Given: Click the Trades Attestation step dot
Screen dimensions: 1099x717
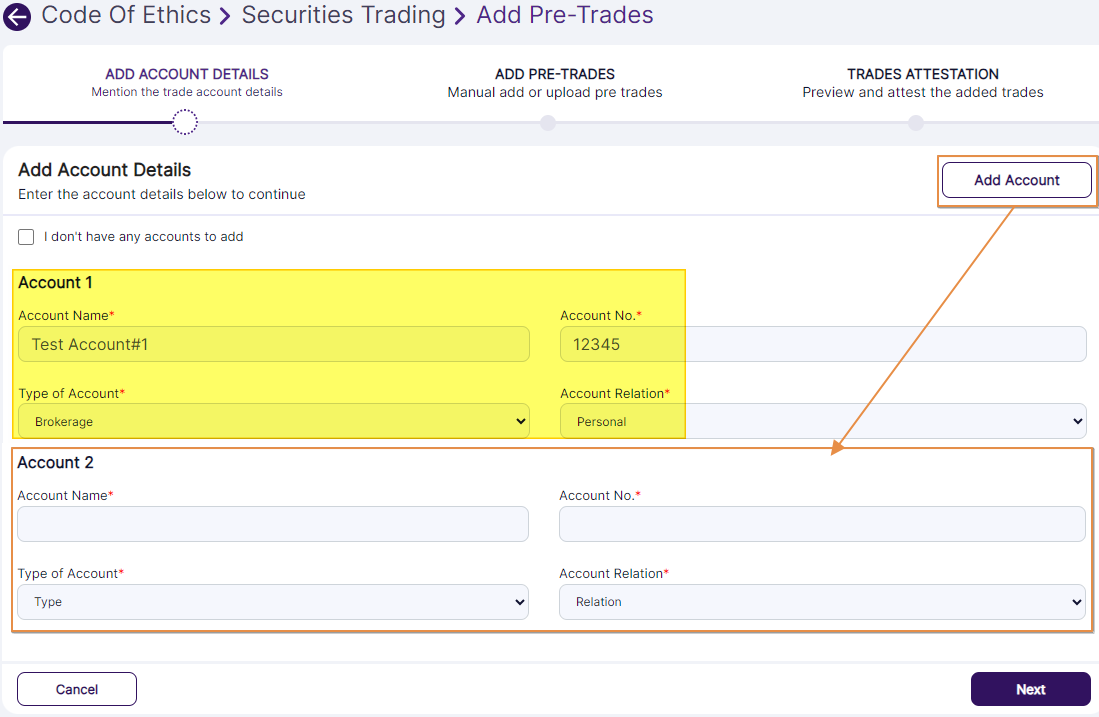Looking at the screenshot, I should pyautogui.click(x=916, y=123).
